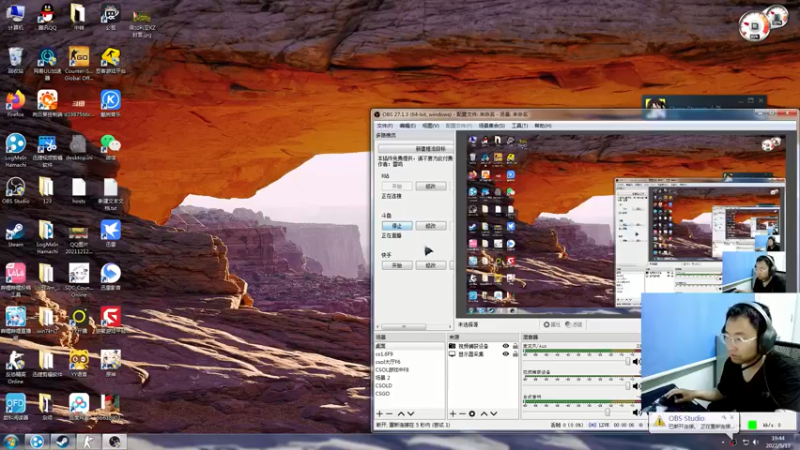Image resolution: width=800 pixels, height=450 pixels.
Task: Select the 场景 2 scene
Action: pyautogui.click(x=410, y=378)
